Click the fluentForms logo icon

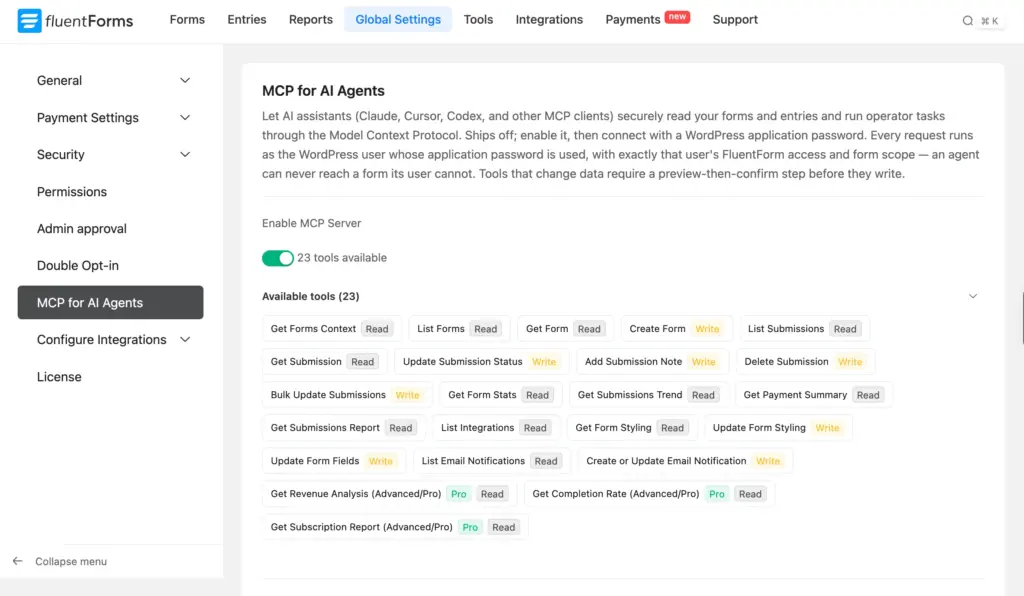(x=29, y=20)
